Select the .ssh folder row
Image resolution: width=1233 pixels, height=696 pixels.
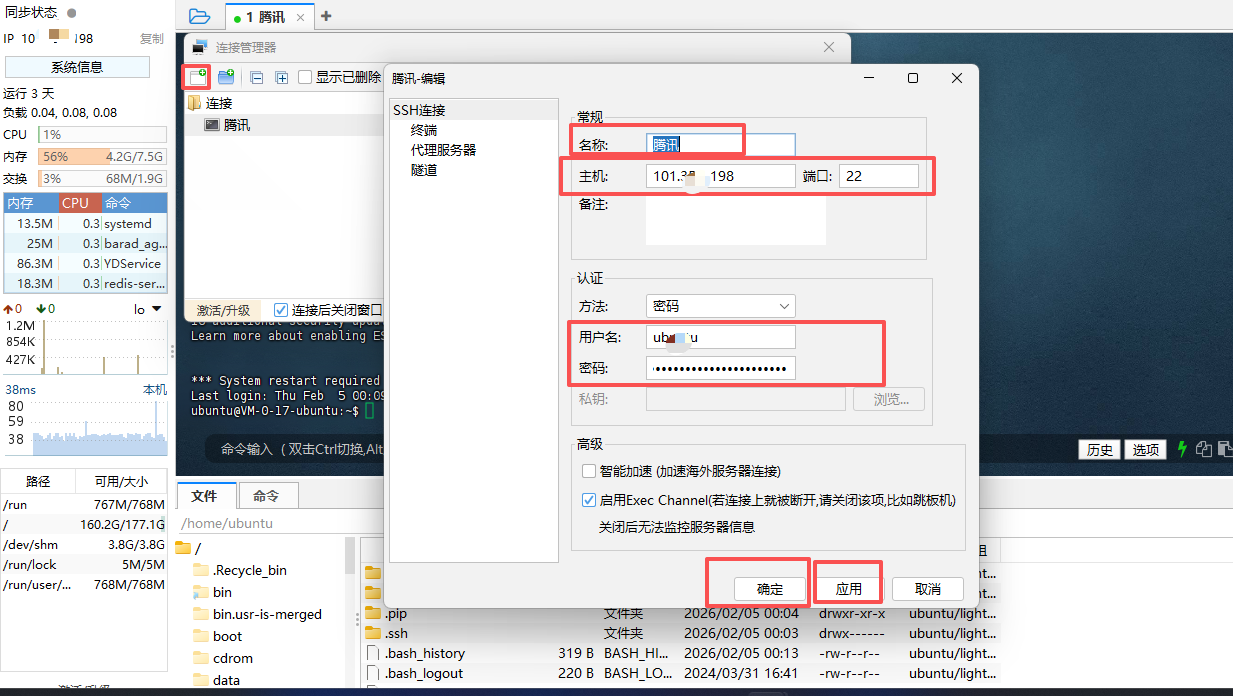[680, 633]
